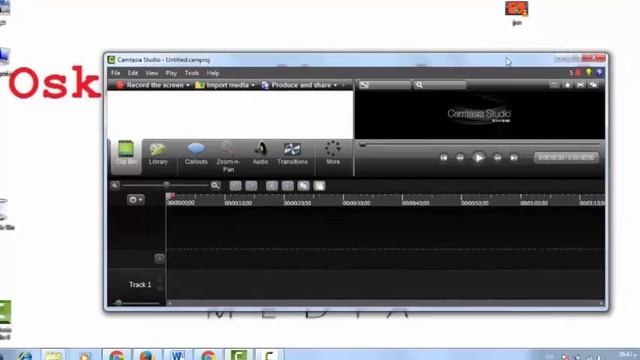The image size is (640, 360).
Task: Open the Audio tool
Action: click(x=260, y=153)
